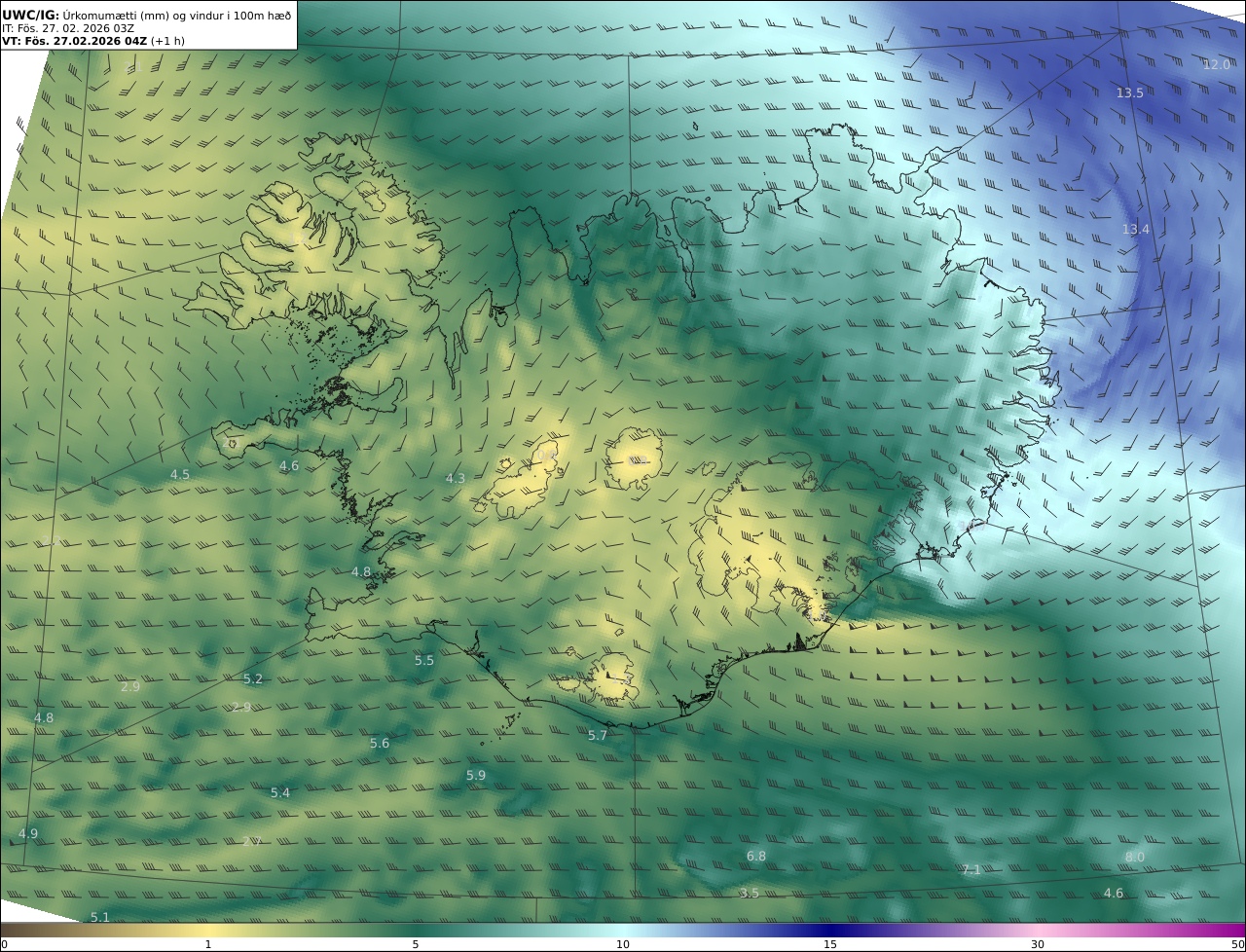Pick the 5.7 value label near the south coast
Image resolution: width=1246 pixels, height=952 pixels.
coord(598,735)
